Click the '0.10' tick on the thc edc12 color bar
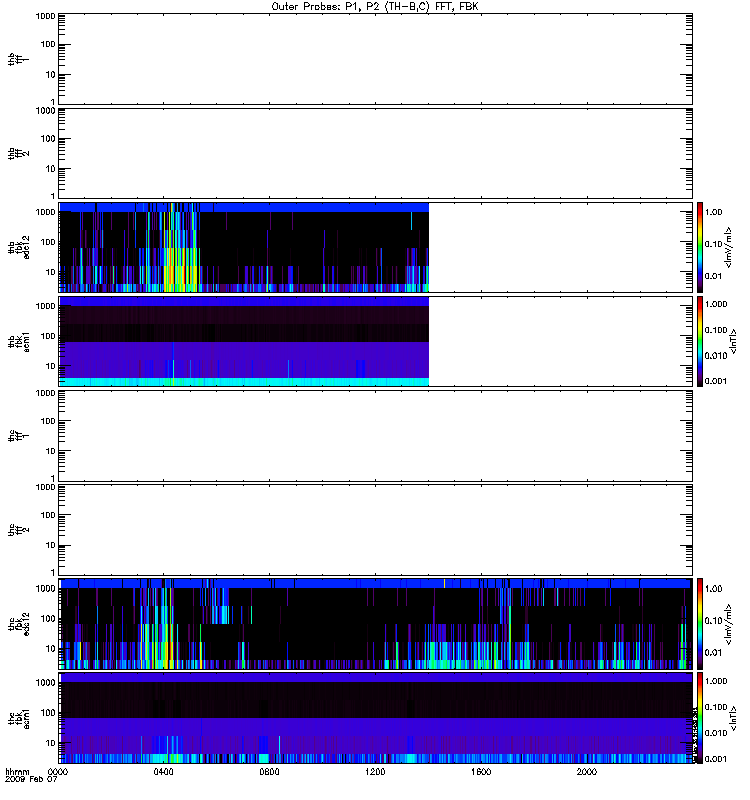The image size is (750, 800). 713,621
